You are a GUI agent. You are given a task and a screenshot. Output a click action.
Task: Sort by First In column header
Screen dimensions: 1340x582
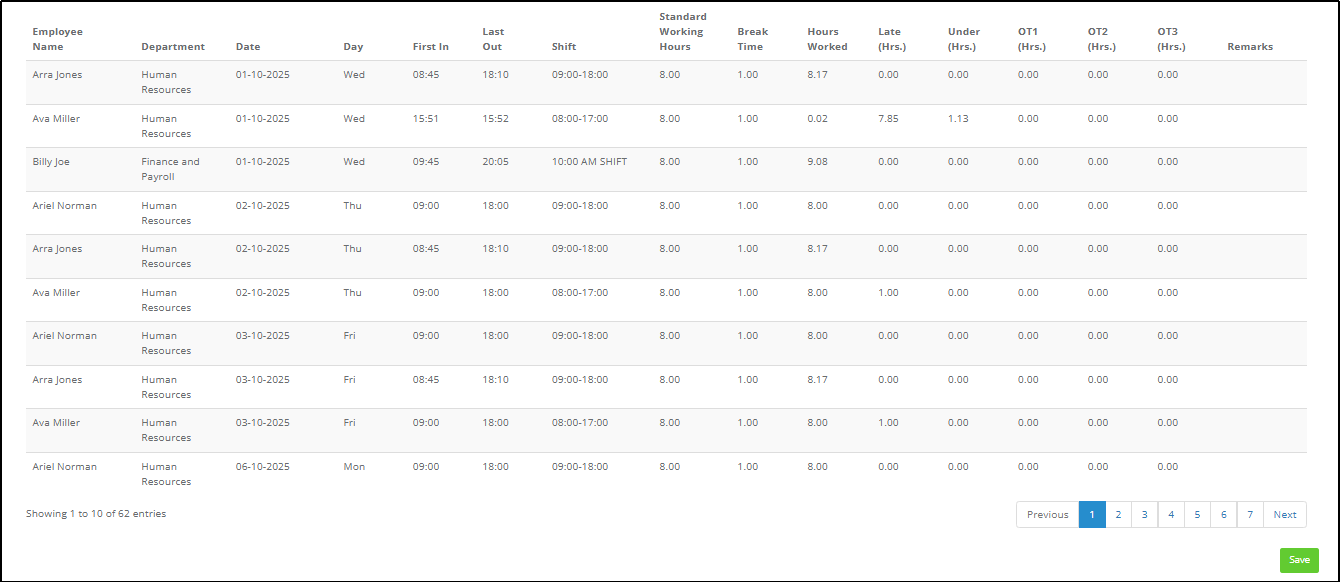431,47
